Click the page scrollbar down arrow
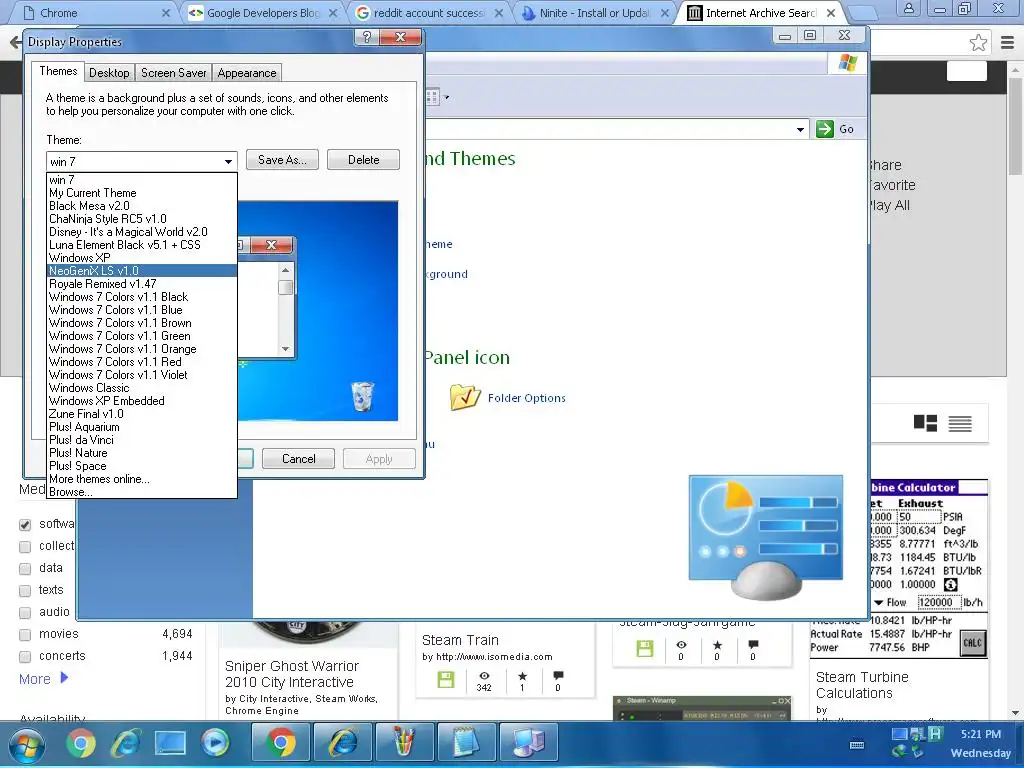 pos(1016,712)
